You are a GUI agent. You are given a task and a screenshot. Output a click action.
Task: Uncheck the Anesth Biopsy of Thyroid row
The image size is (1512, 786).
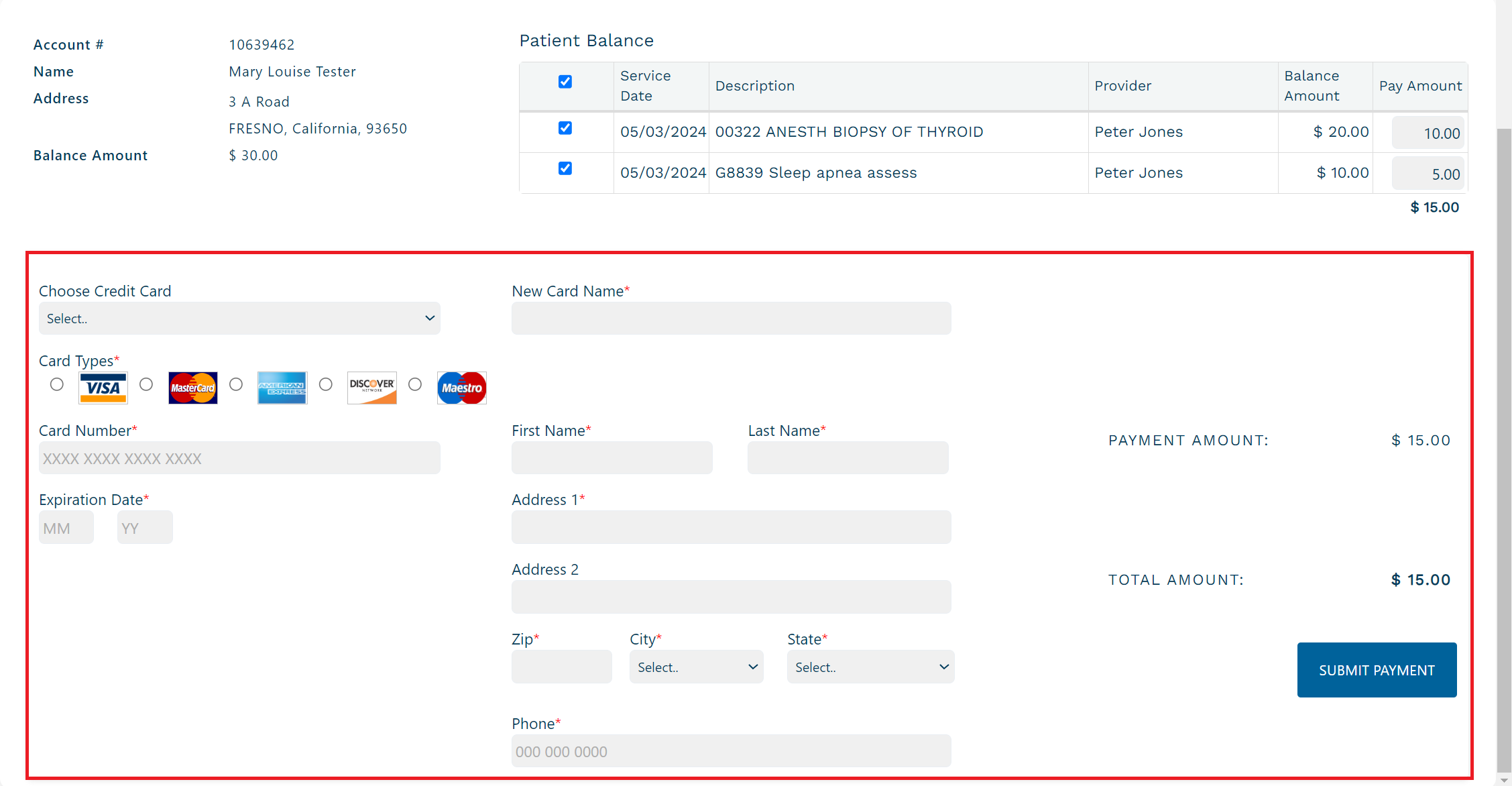tap(565, 128)
